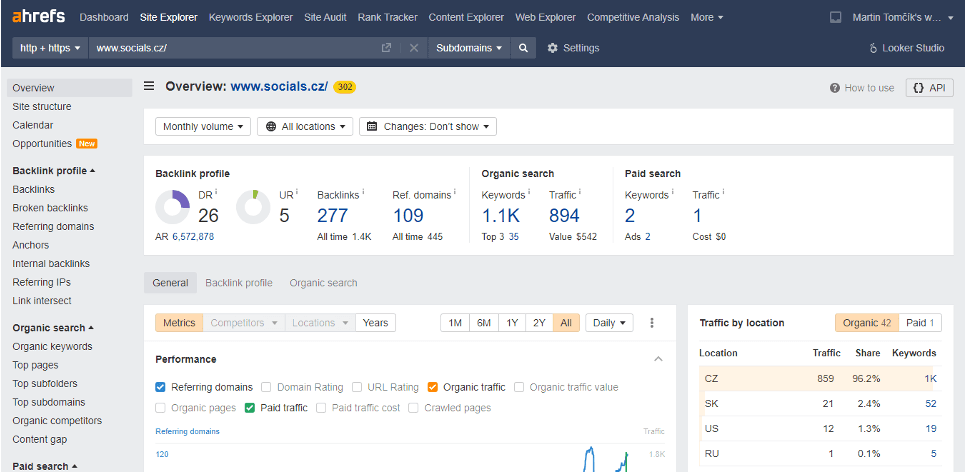966x472 pixels.
Task: Switch to Organic search tab
Action: pos(323,283)
